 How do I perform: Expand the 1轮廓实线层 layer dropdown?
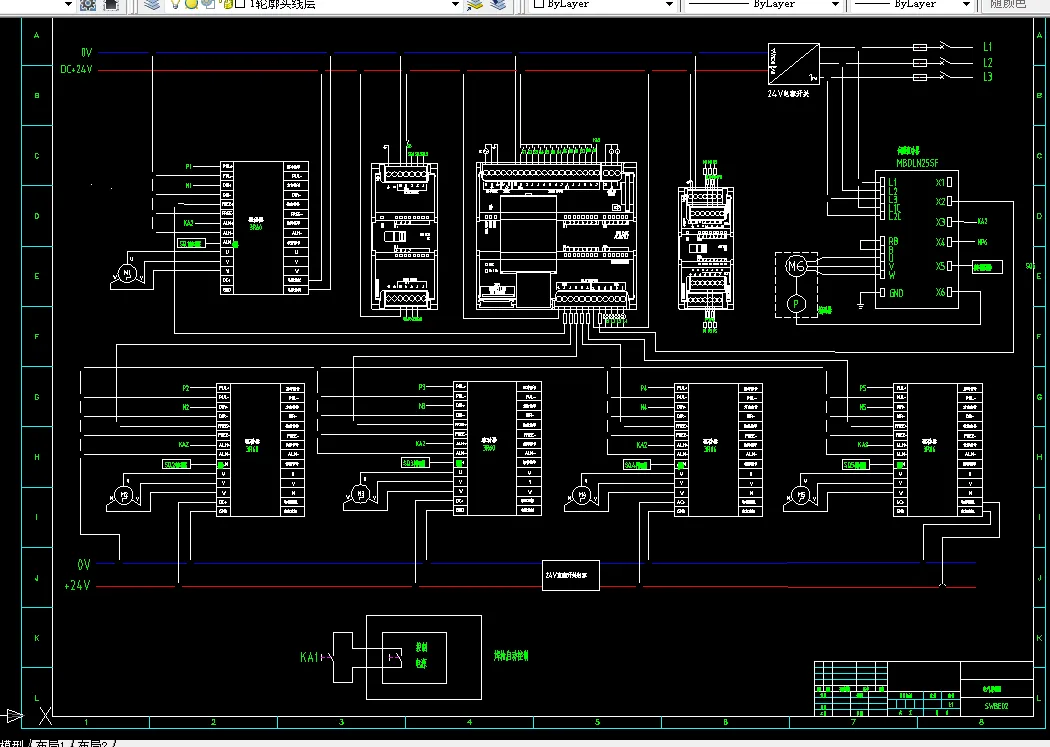point(455,4)
